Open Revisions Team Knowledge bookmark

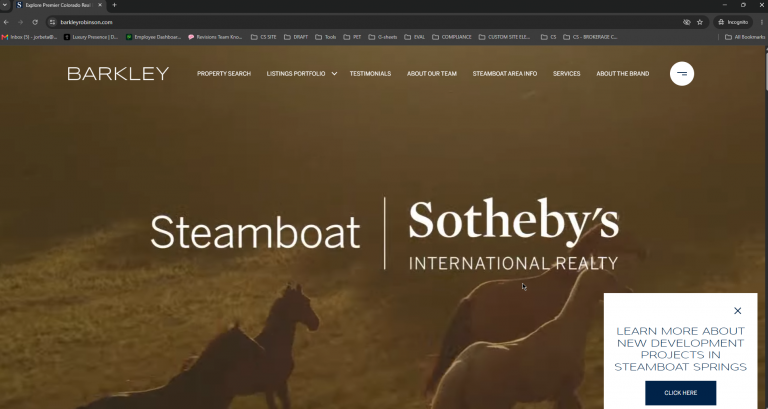point(216,37)
